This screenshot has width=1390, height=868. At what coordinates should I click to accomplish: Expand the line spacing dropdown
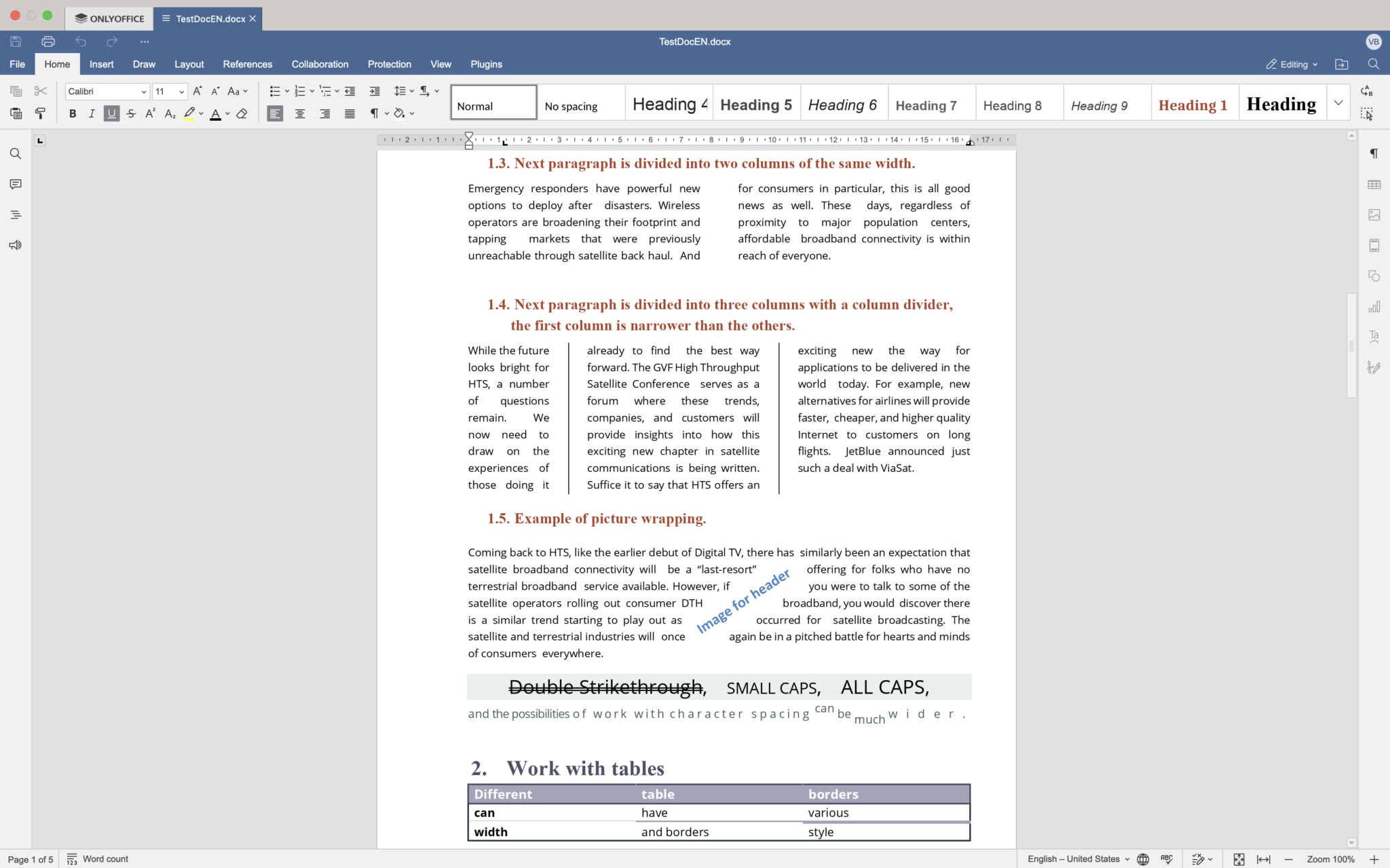click(x=410, y=91)
